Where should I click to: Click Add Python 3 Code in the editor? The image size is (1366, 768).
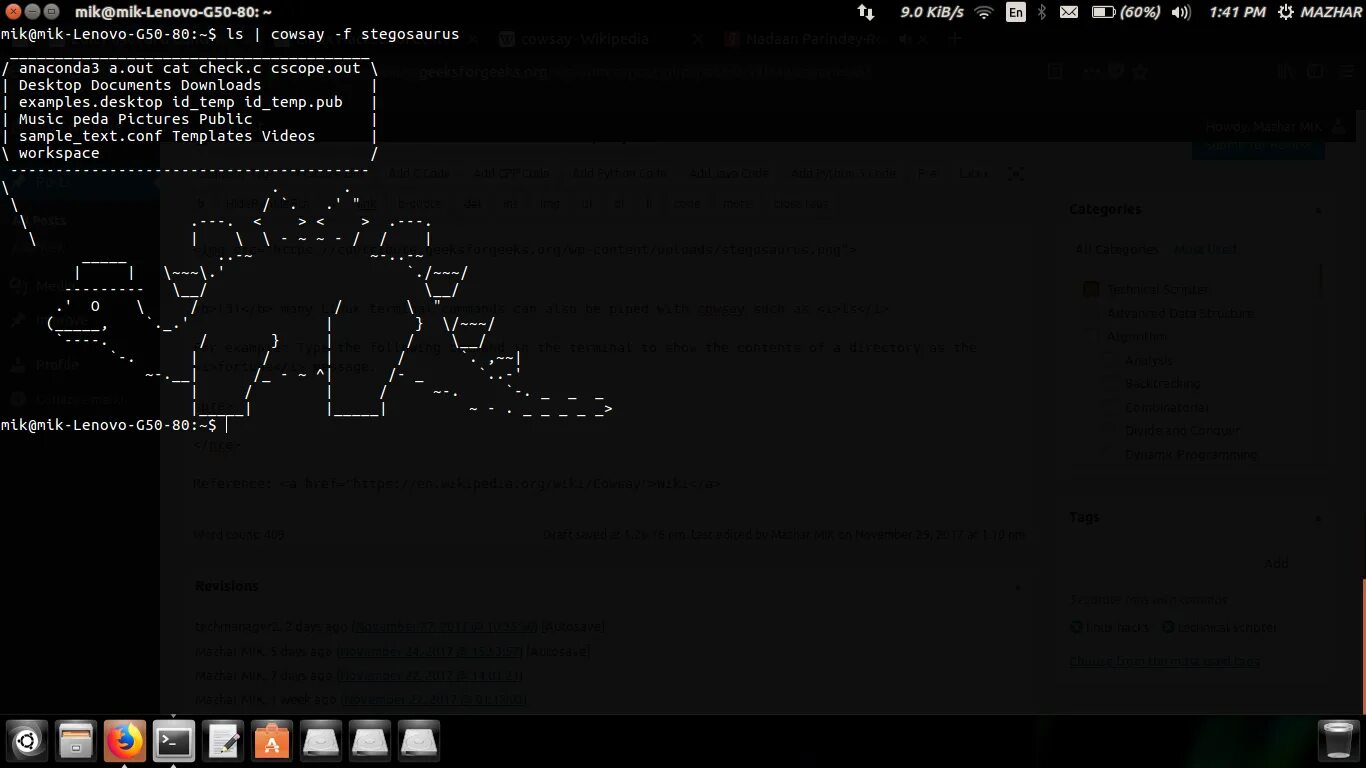click(843, 173)
